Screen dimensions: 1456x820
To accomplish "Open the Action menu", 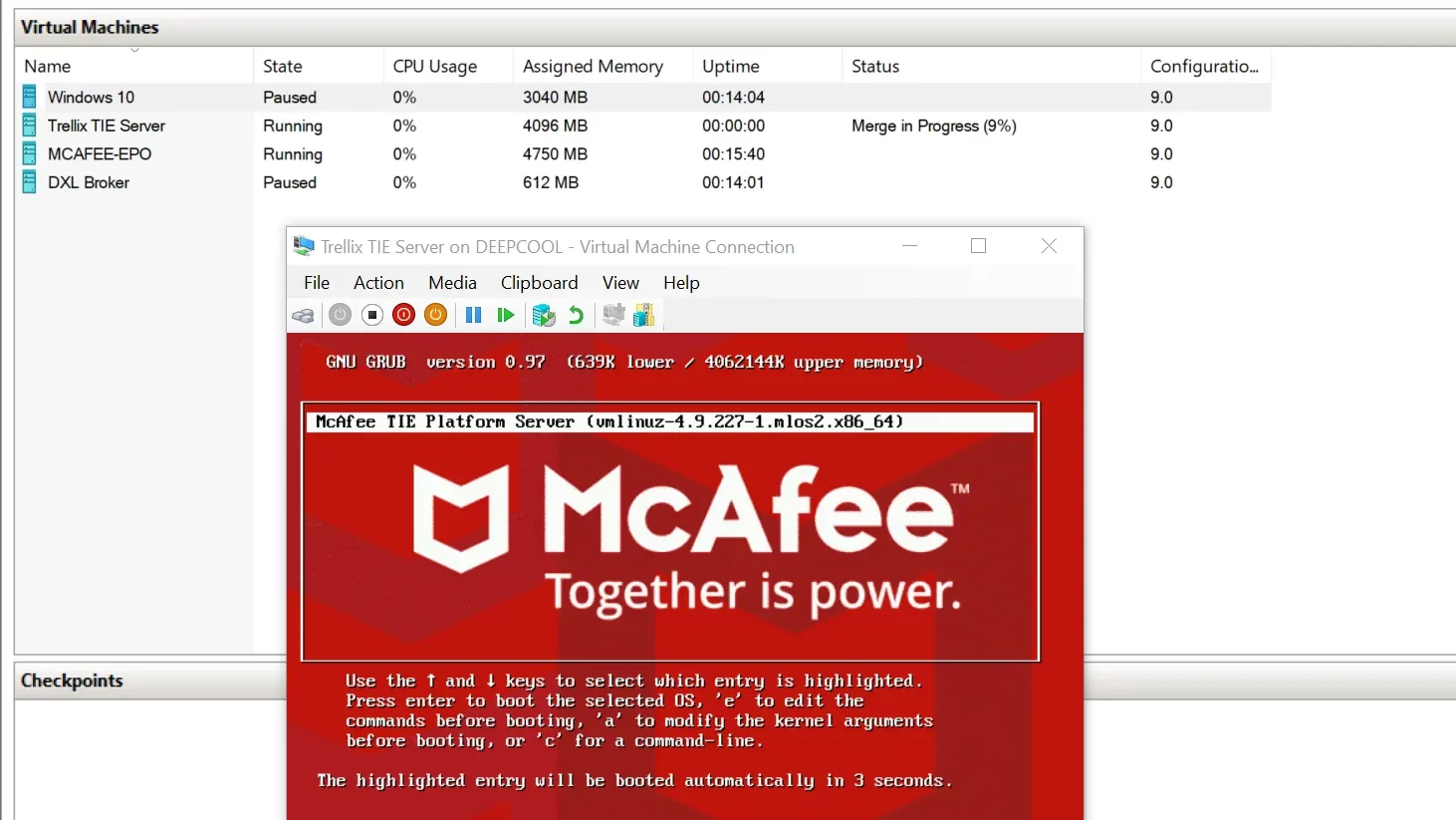I will (378, 283).
